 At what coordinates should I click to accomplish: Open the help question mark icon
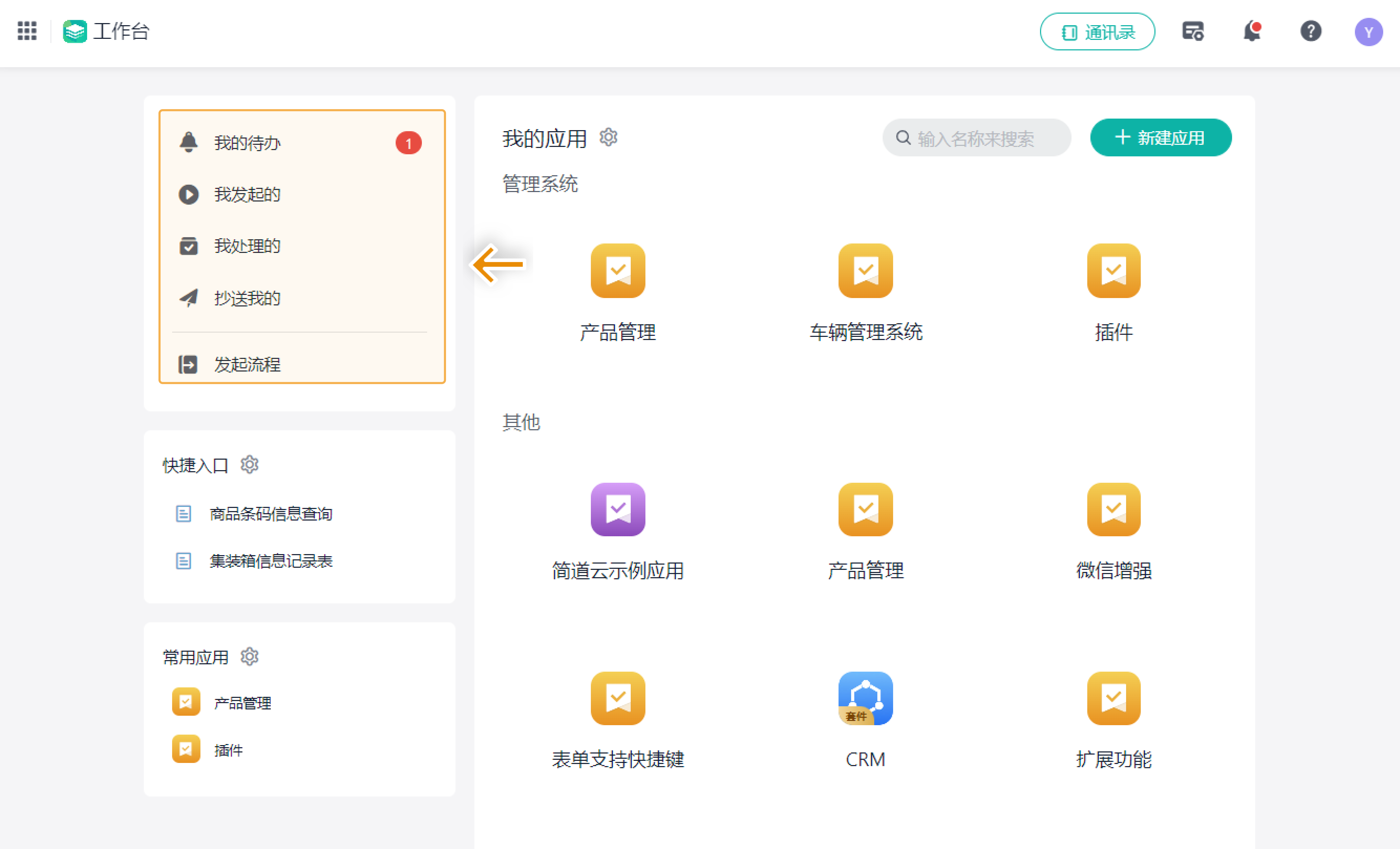coord(1311,31)
